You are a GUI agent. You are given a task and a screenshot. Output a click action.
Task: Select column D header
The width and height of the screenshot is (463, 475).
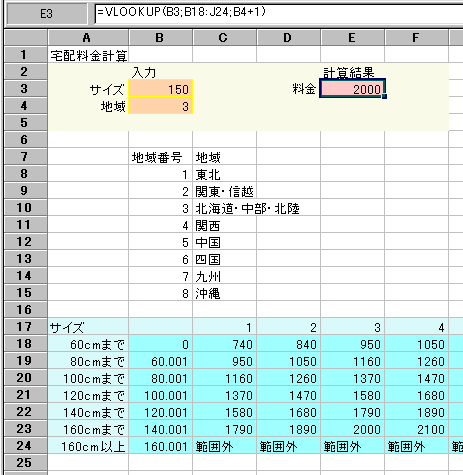[x=288, y=38]
